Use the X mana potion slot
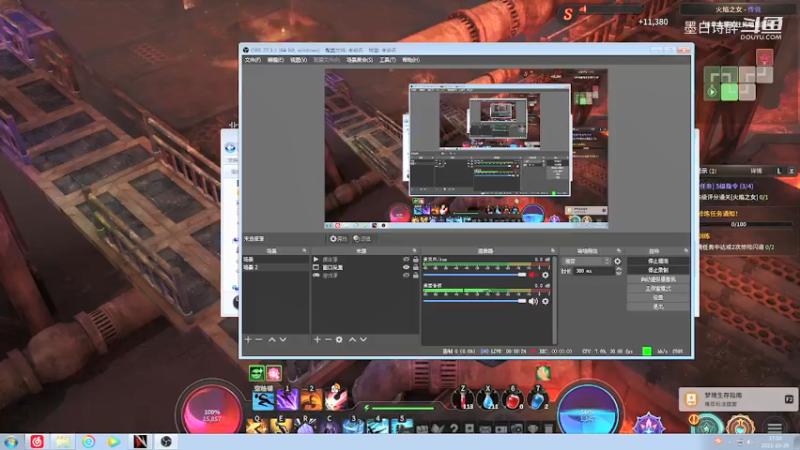The width and height of the screenshot is (800, 450). point(488,398)
